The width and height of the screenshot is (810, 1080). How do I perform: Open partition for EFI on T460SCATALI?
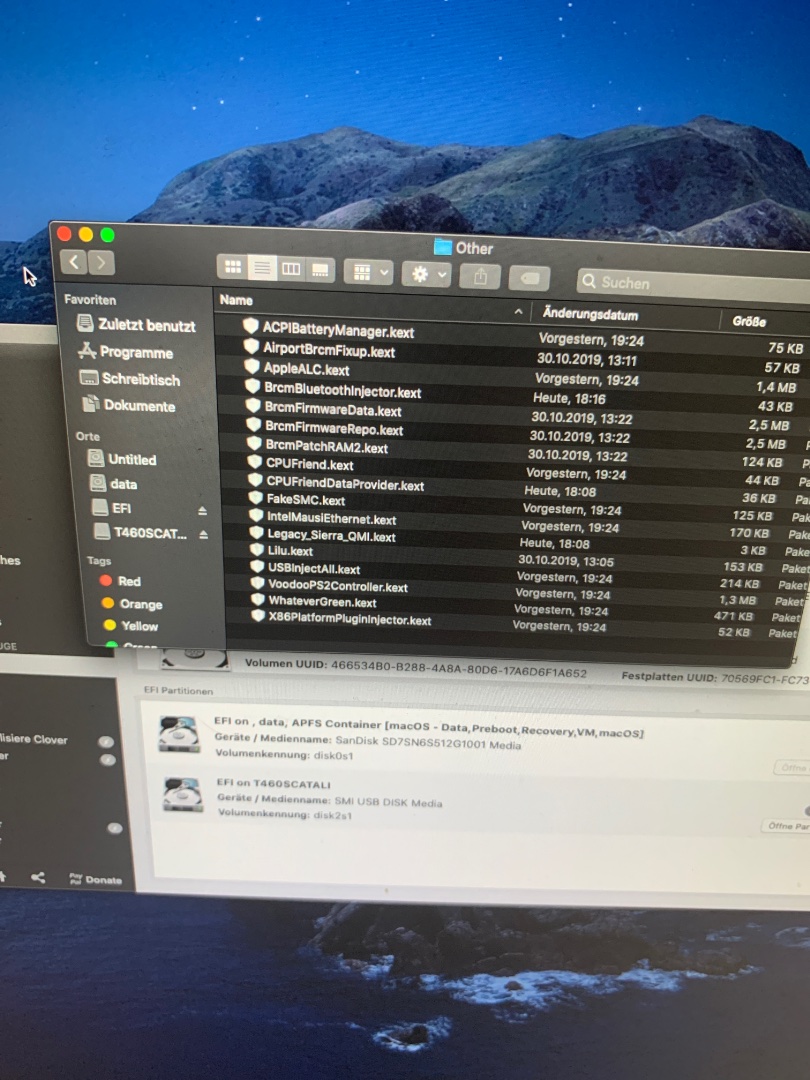[785, 826]
